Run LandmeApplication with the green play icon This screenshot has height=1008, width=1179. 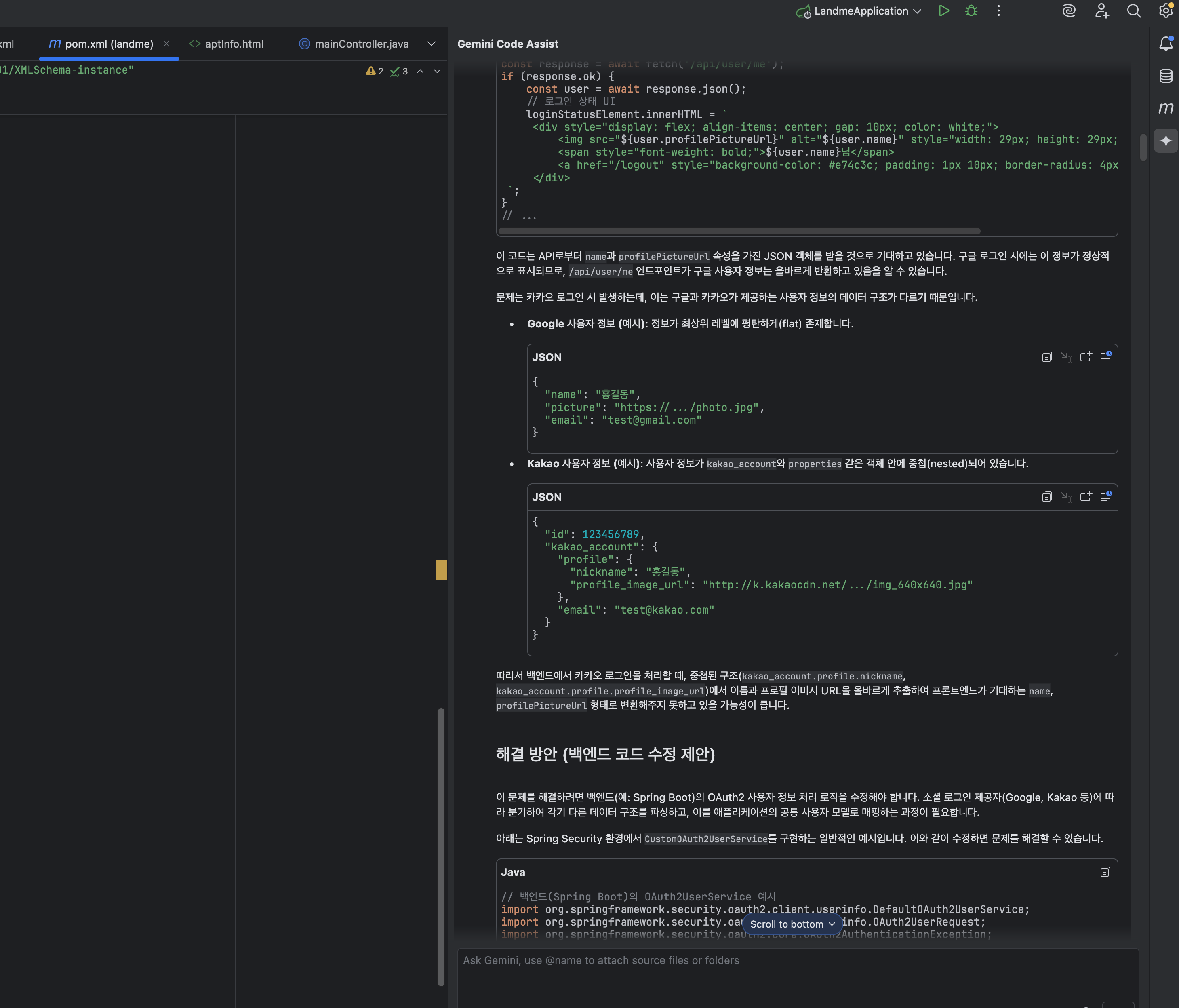[x=943, y=11]
